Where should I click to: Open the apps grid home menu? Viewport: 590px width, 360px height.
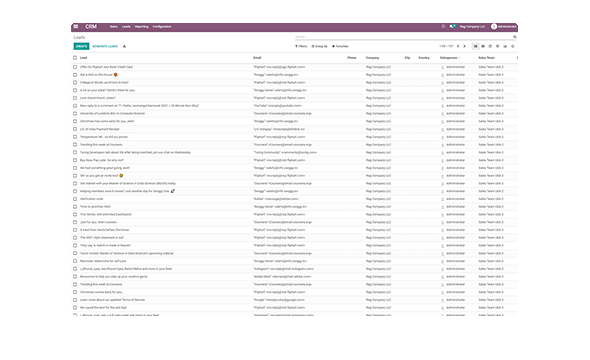click(76, 27)
